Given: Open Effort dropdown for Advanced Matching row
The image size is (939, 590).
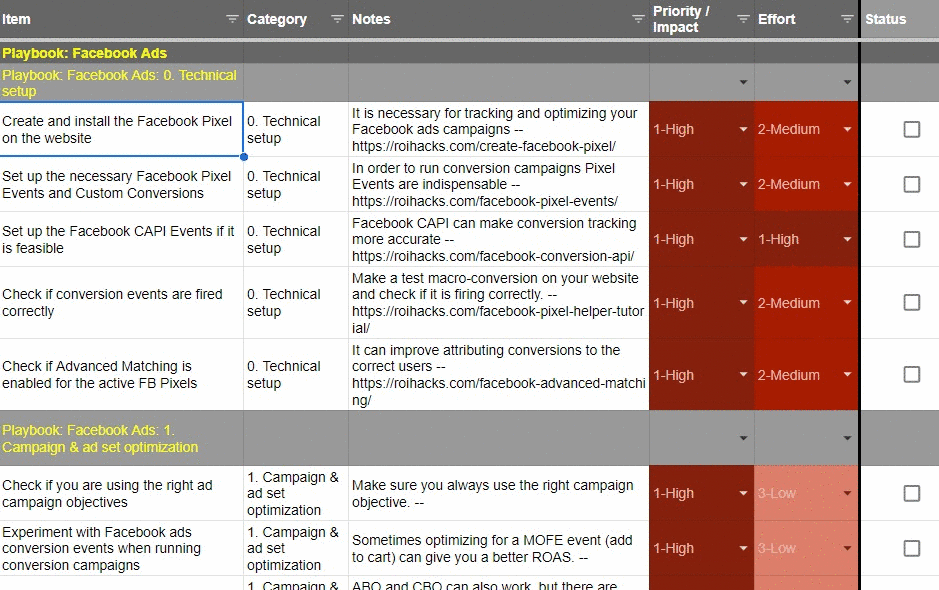Looking at the screenshot, I should coord(847,375).
